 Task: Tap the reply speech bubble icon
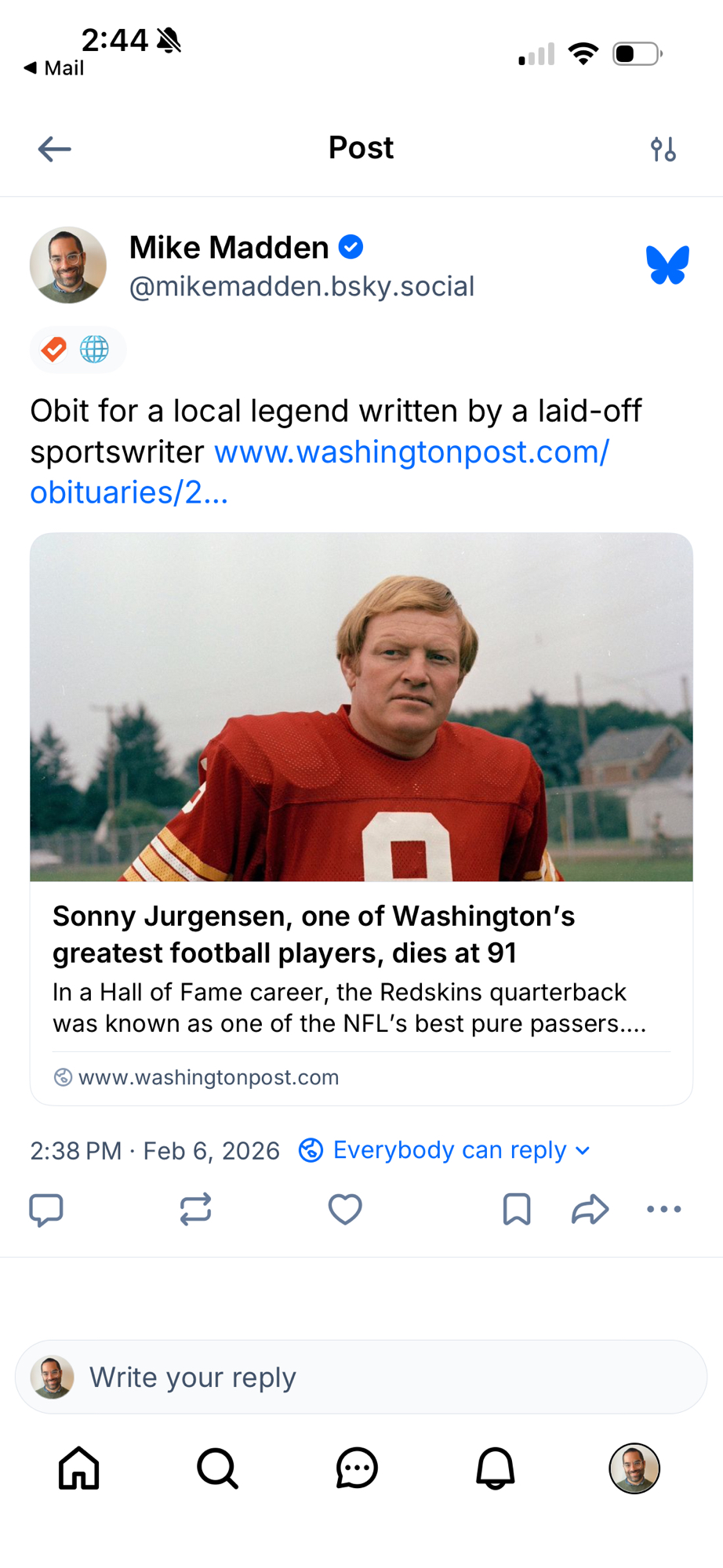46,1209
